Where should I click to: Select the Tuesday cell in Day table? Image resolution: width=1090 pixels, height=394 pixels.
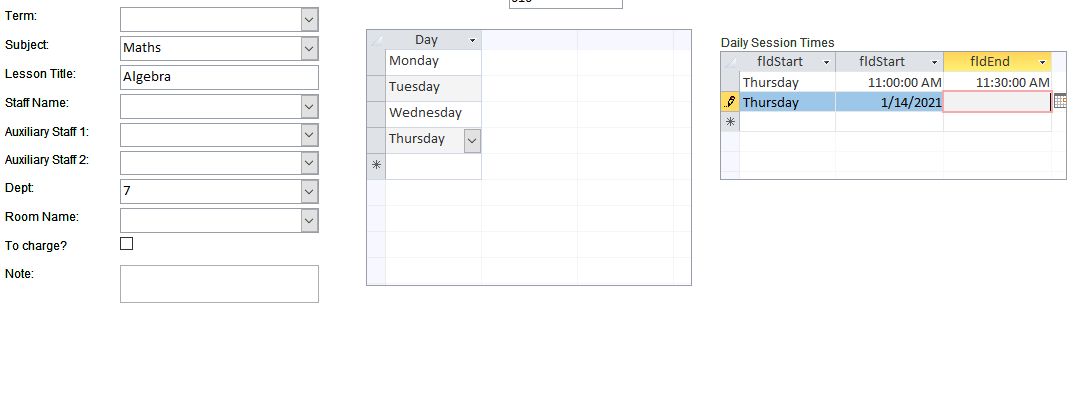433,88
